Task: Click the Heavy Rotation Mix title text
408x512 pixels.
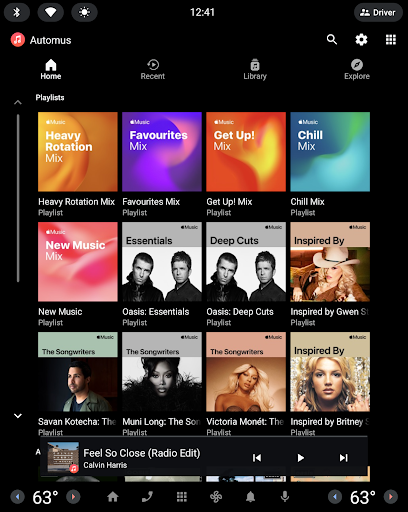Action: tap(76, 202)
